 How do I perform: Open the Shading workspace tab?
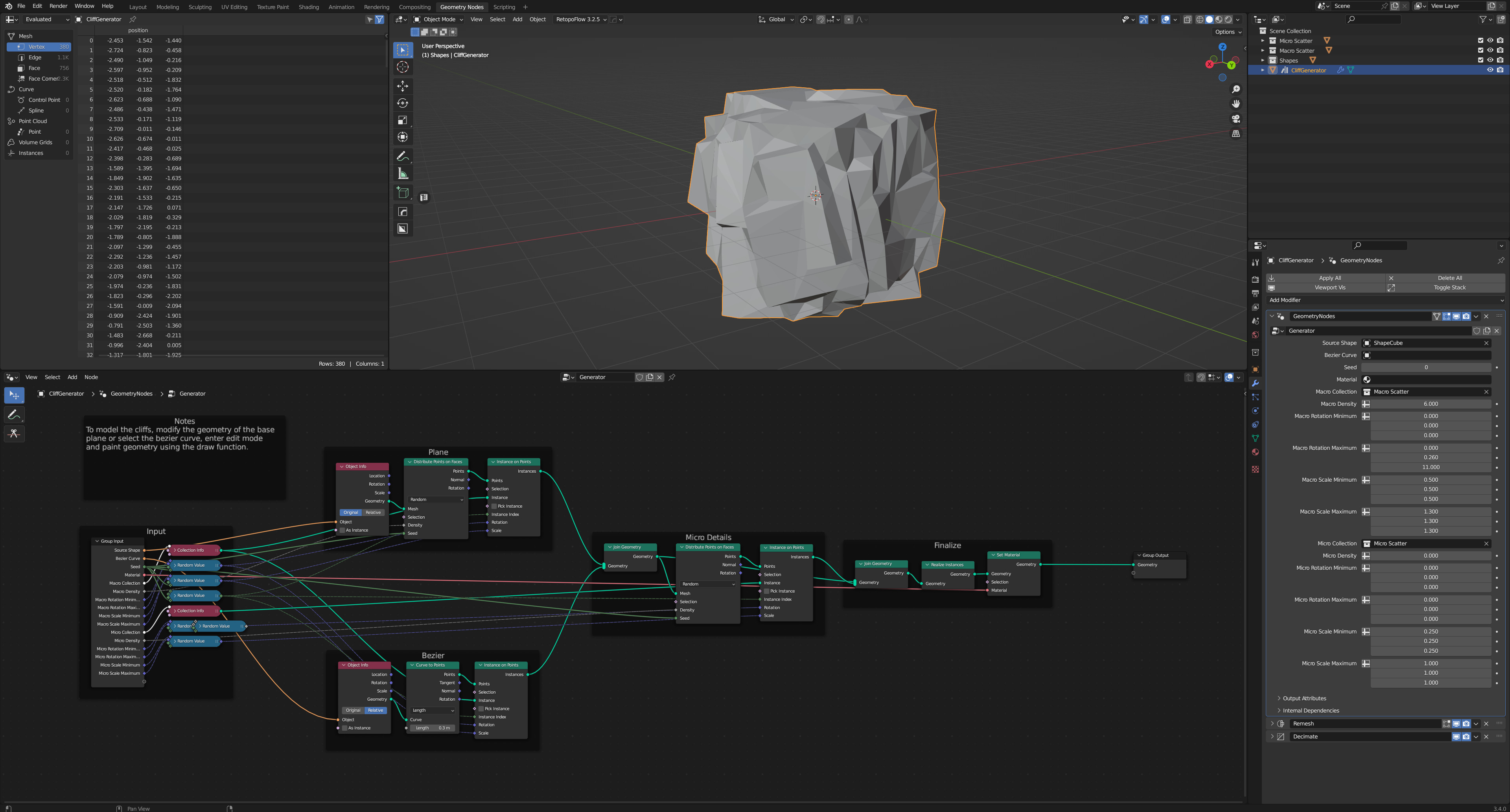pos(309,7)
